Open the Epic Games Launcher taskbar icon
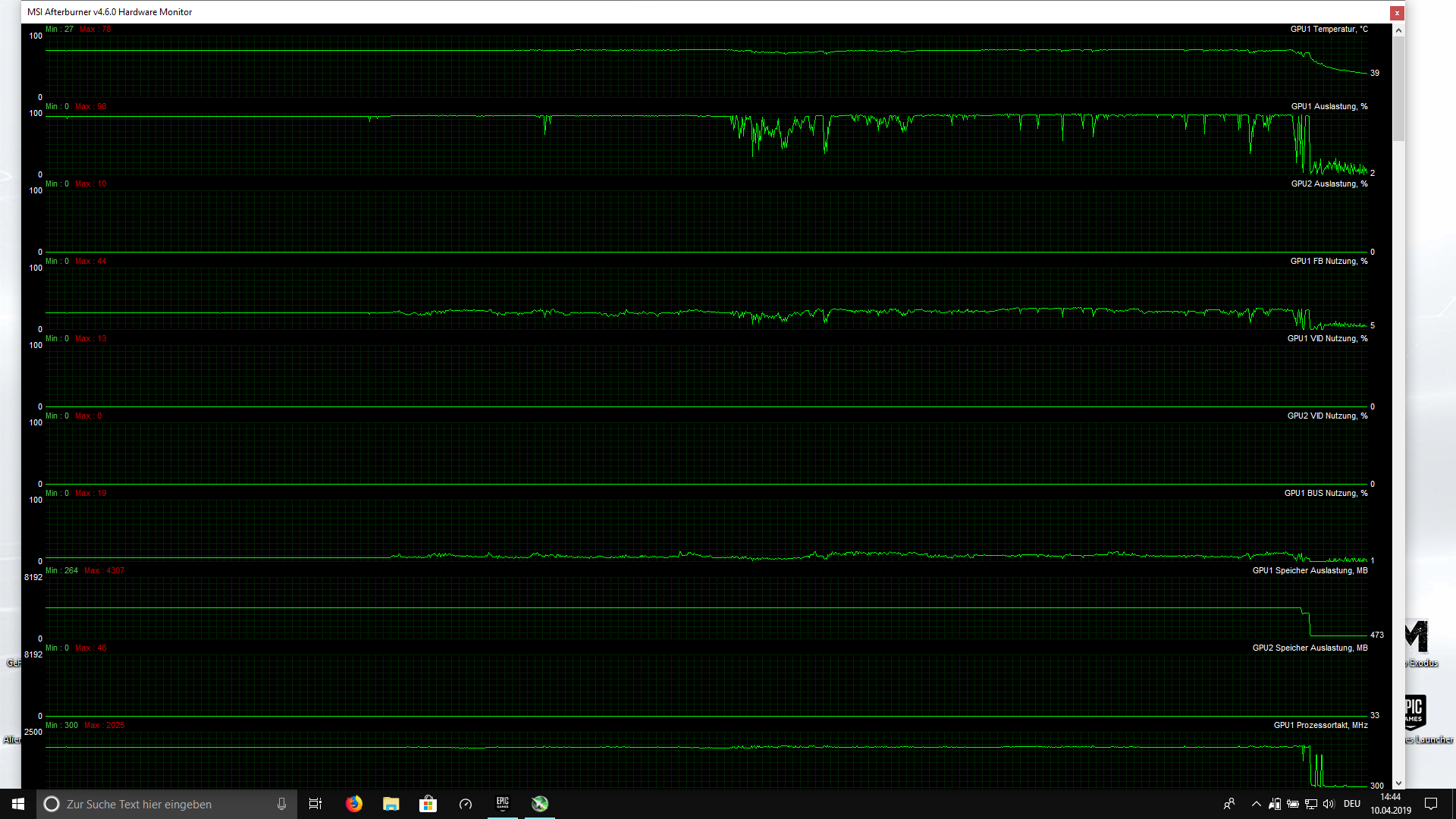Viewport: 1456px width, 819px height. (503, 804)
